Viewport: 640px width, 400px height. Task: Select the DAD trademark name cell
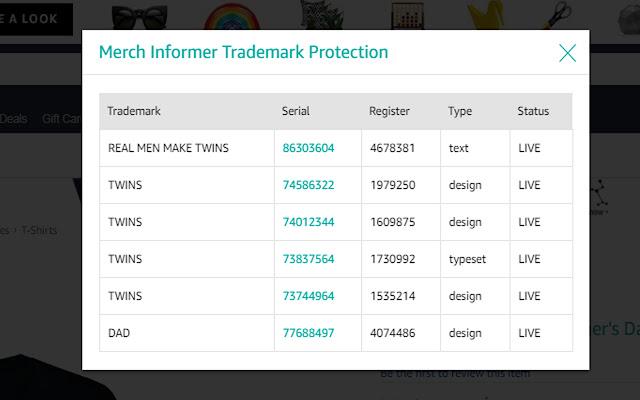[x=120, y=333]
